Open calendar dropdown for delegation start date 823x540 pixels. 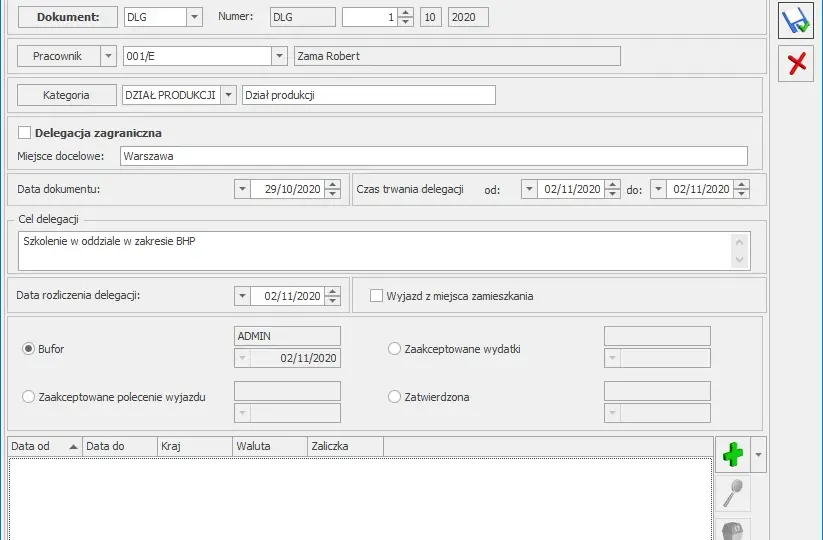529,189
